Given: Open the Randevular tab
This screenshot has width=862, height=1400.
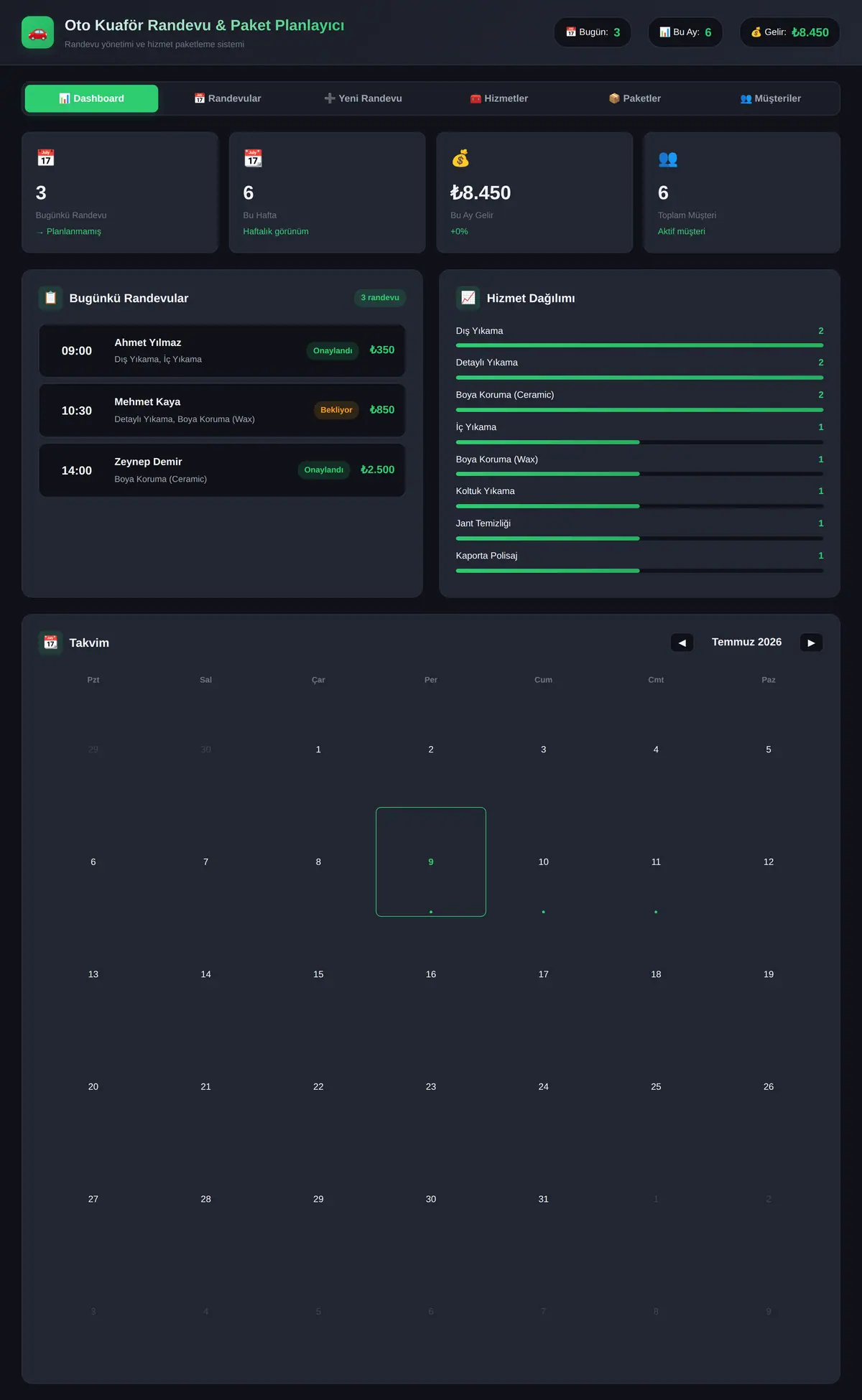Looking at the screenshot, I should coord(228,98).
